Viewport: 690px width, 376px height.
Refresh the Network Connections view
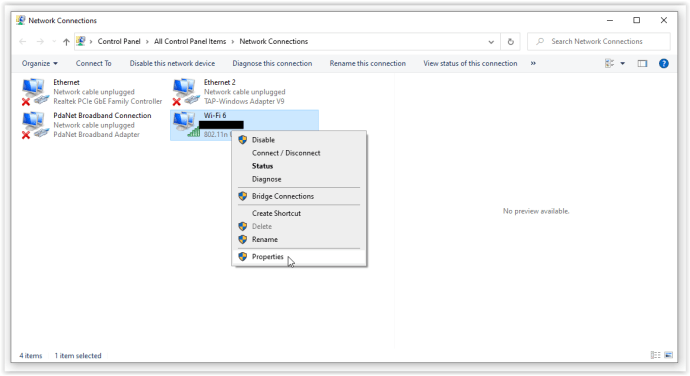pyautogui.click(x=510, y=41)
